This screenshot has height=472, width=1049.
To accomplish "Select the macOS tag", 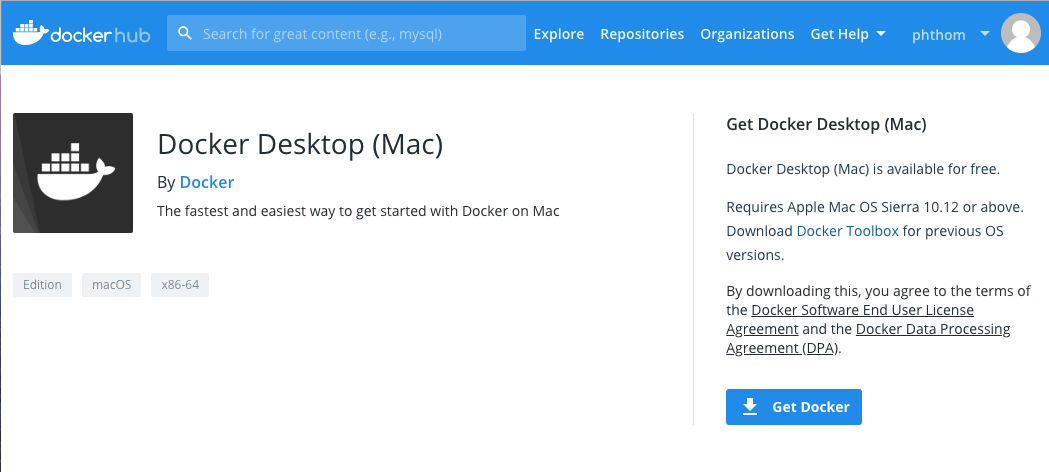I will tap(112, 285).
